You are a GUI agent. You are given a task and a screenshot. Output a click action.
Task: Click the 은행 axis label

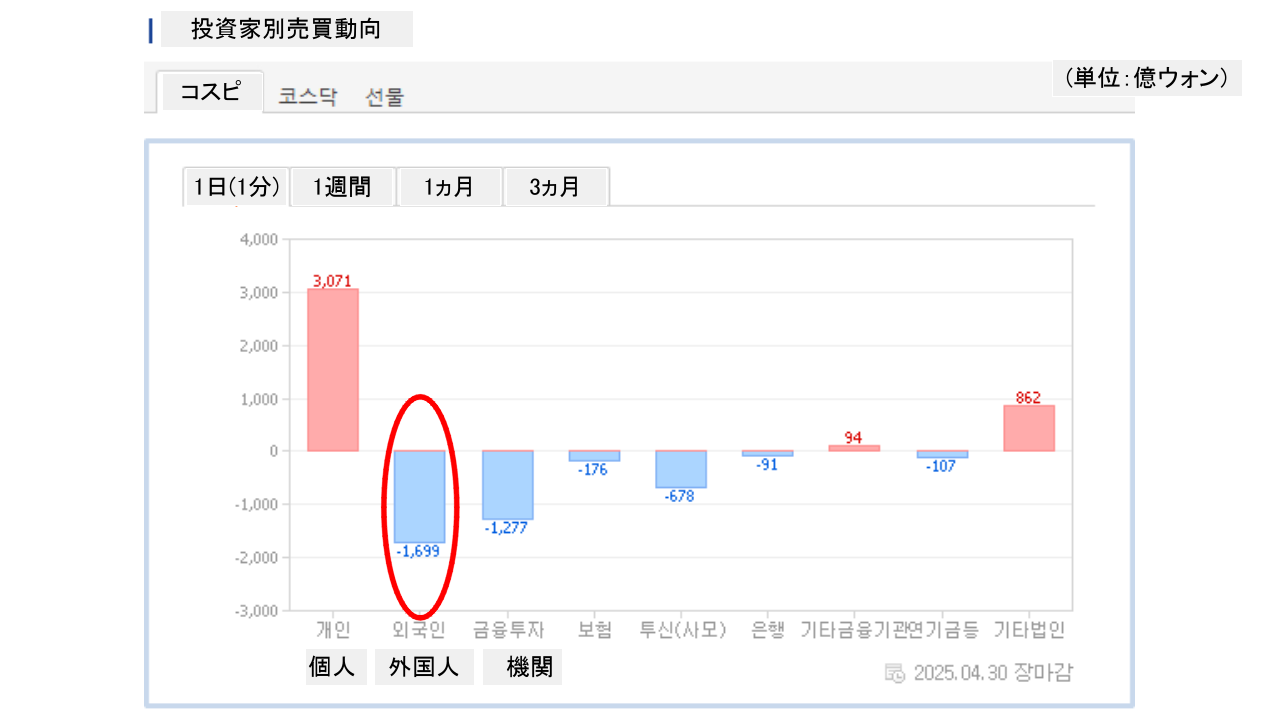pos(768,630)
